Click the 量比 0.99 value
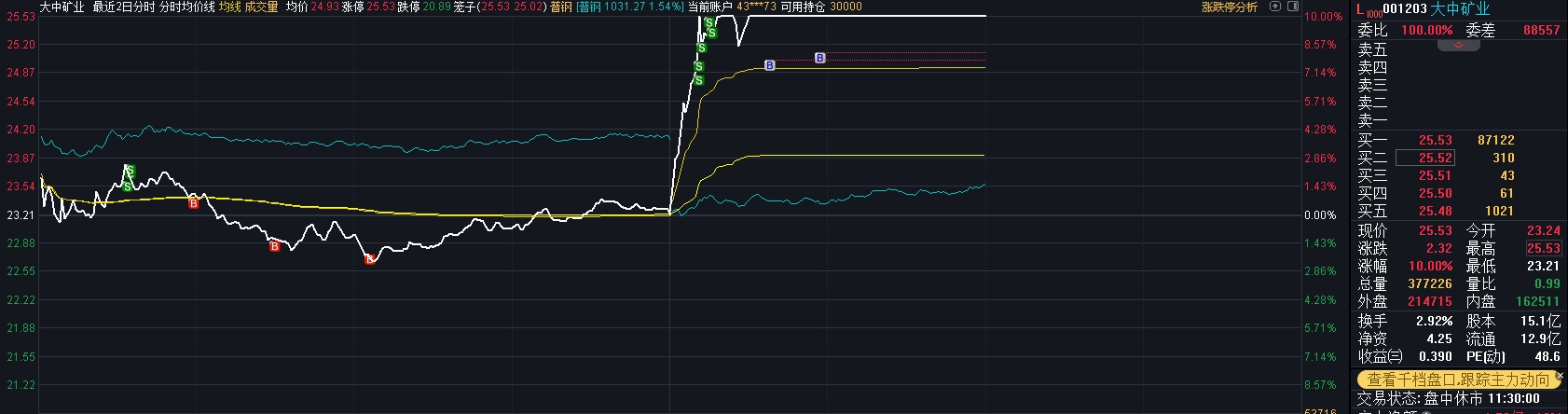This screenshot has height=414, width=1568. [x=1547, y=283]
